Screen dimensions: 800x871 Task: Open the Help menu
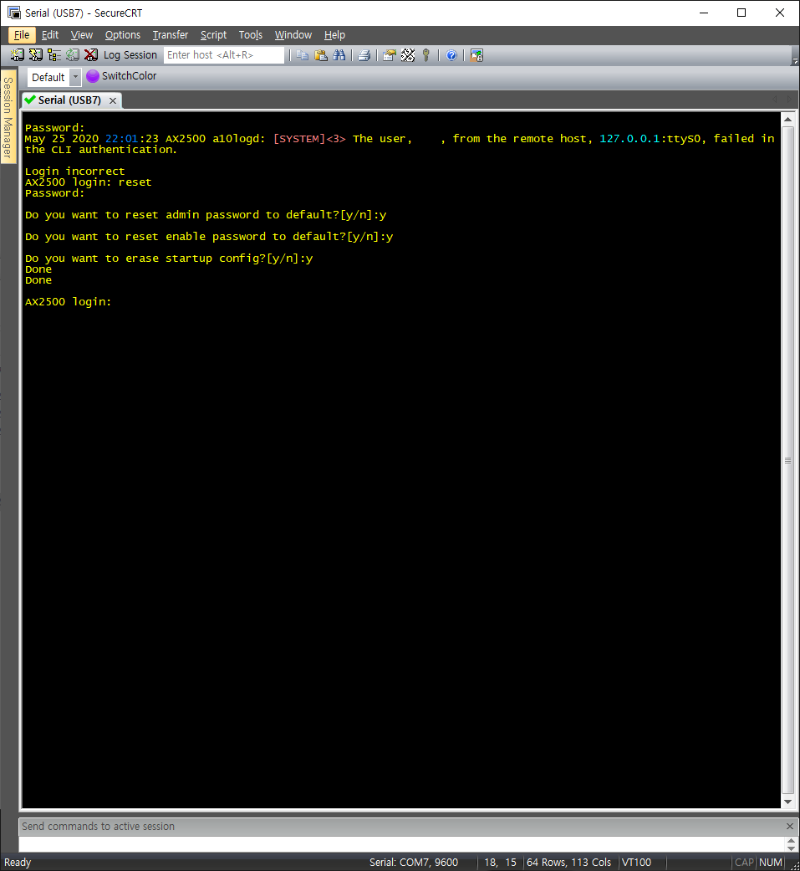[334, 35]
